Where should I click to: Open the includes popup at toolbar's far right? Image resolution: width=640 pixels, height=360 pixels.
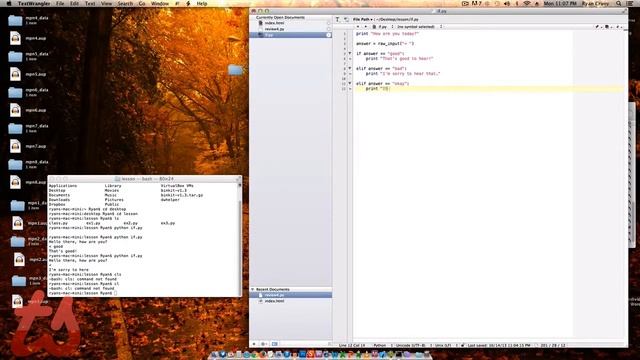click(618, 27)
